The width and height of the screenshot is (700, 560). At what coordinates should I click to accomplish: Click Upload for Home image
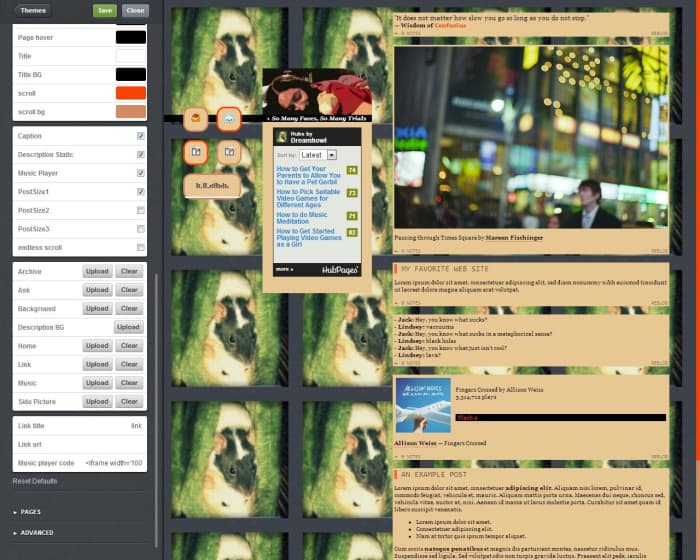click(x=97, y=346)
